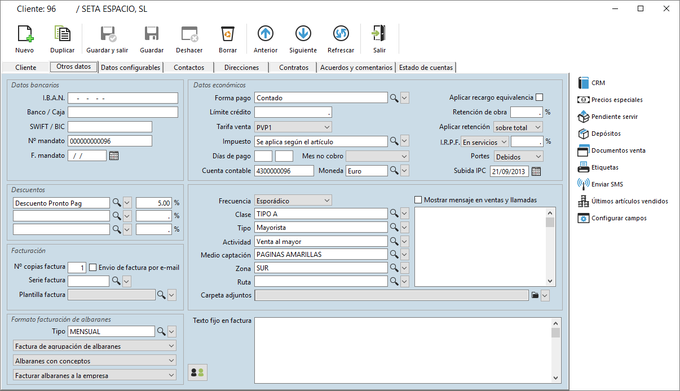Toggle Aplicar recargo equivalencia checkbox
The width and height of the screenshot is (680, 391).
pos(539,98)
